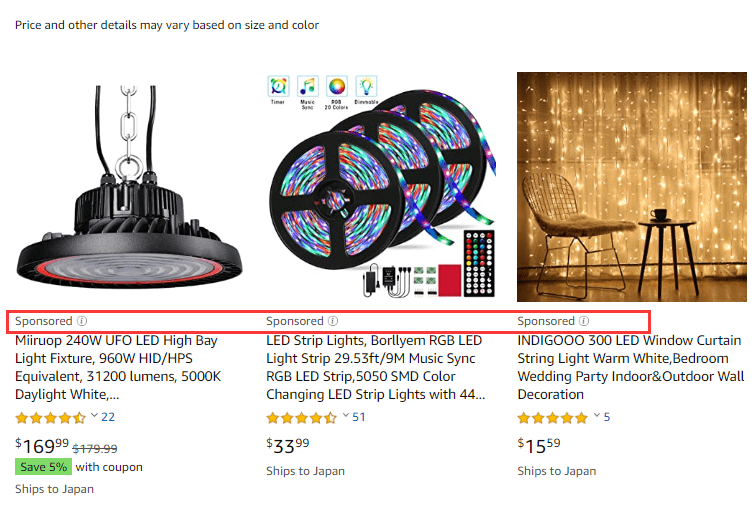Click star rating of Miiruop High Bay light

point(51,418)
